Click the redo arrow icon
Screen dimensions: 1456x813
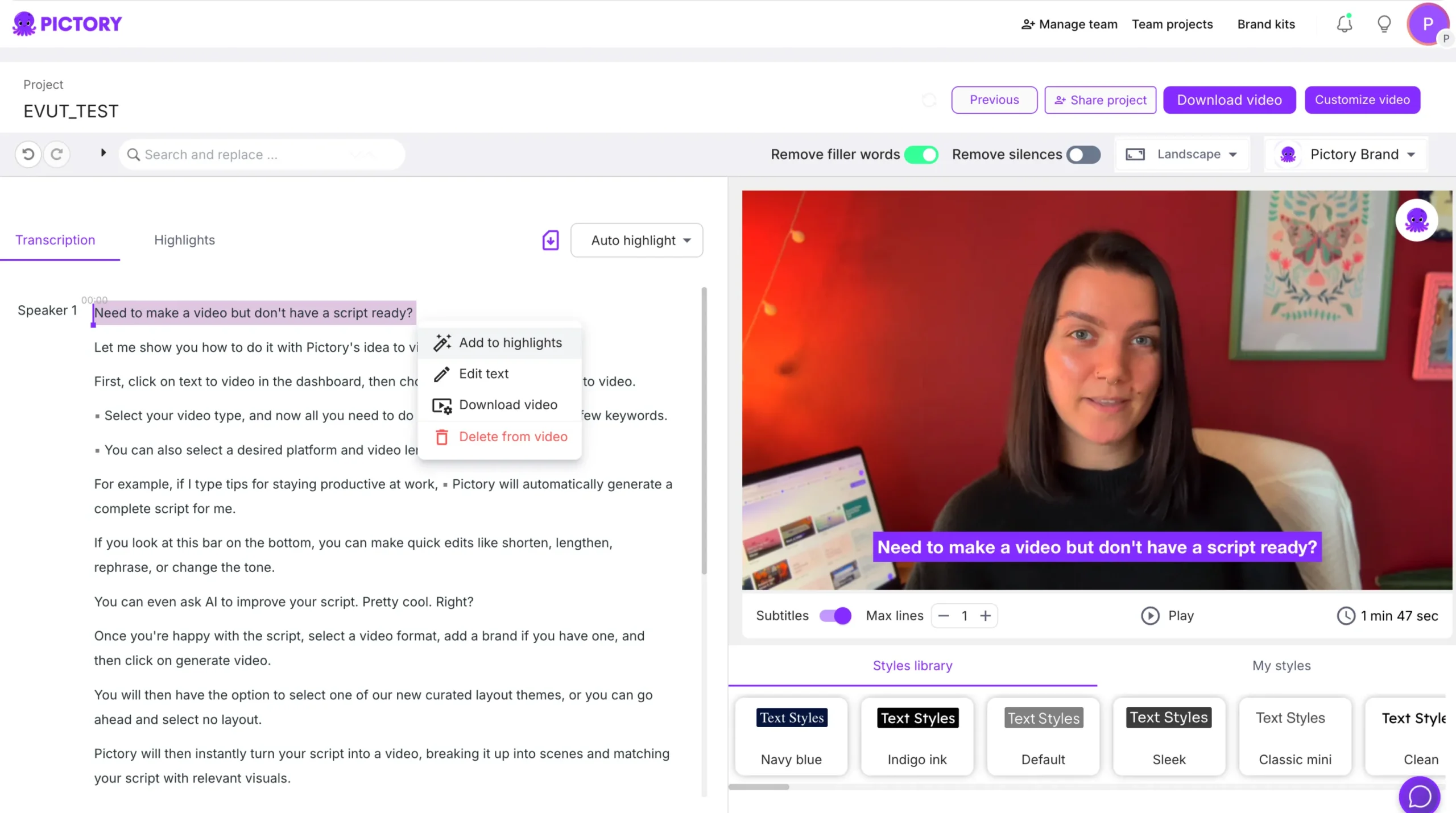[57, 154]
